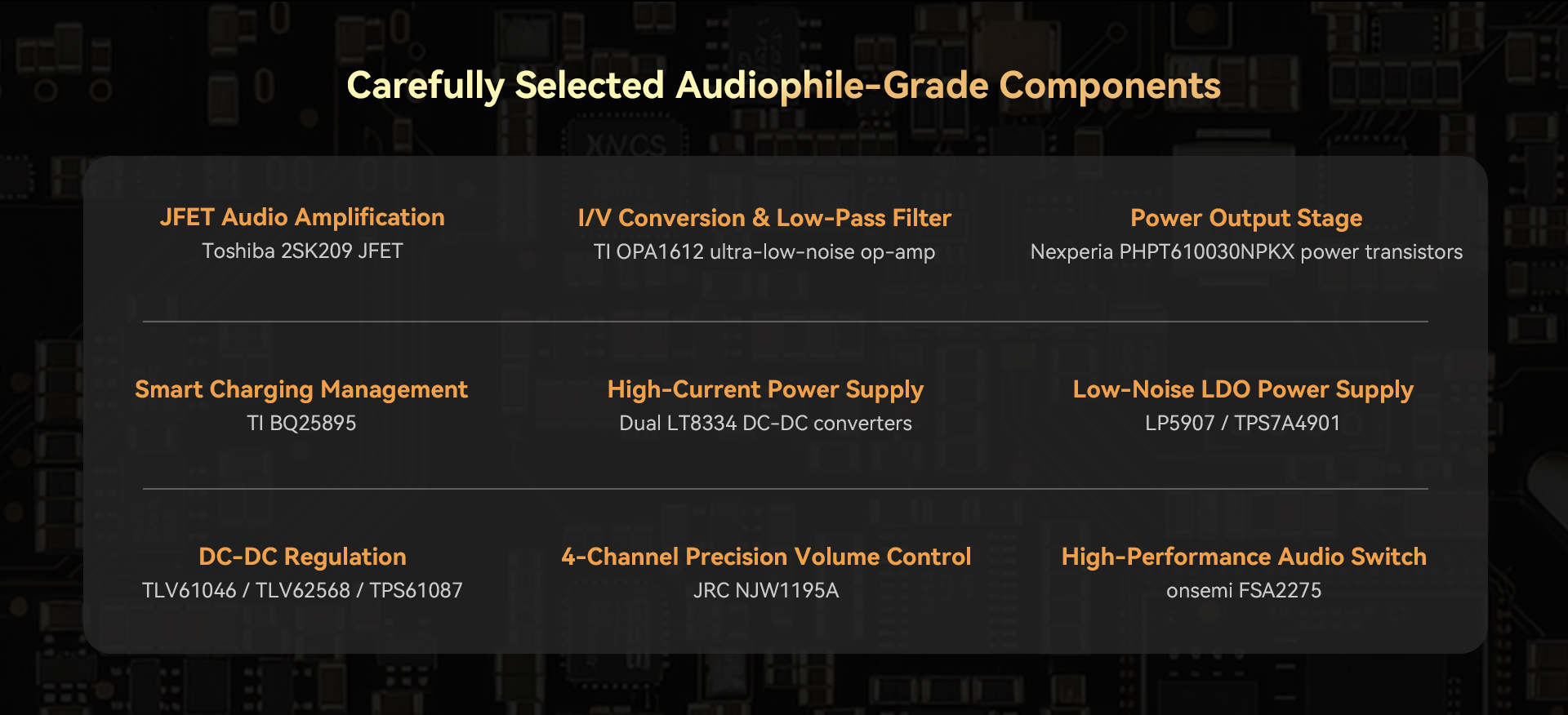Click the Toshiba 2SK209 JFET text
The height and width of the screenshot is (715, 1568).
[x=302, y=251]
